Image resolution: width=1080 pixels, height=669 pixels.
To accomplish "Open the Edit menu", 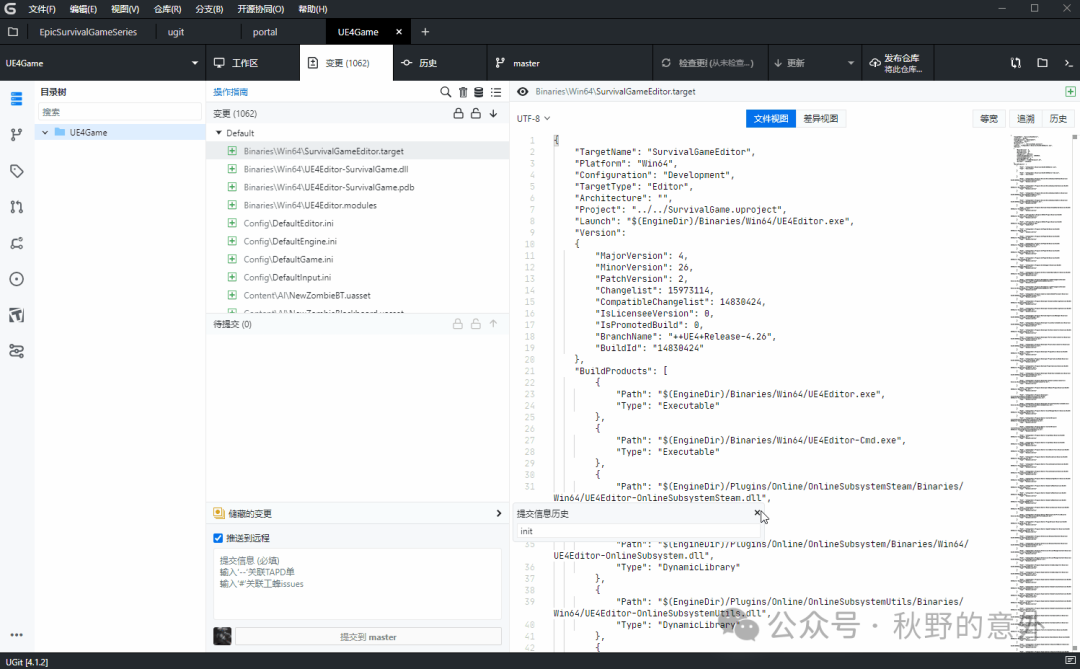I will click(x=83, y=9).
